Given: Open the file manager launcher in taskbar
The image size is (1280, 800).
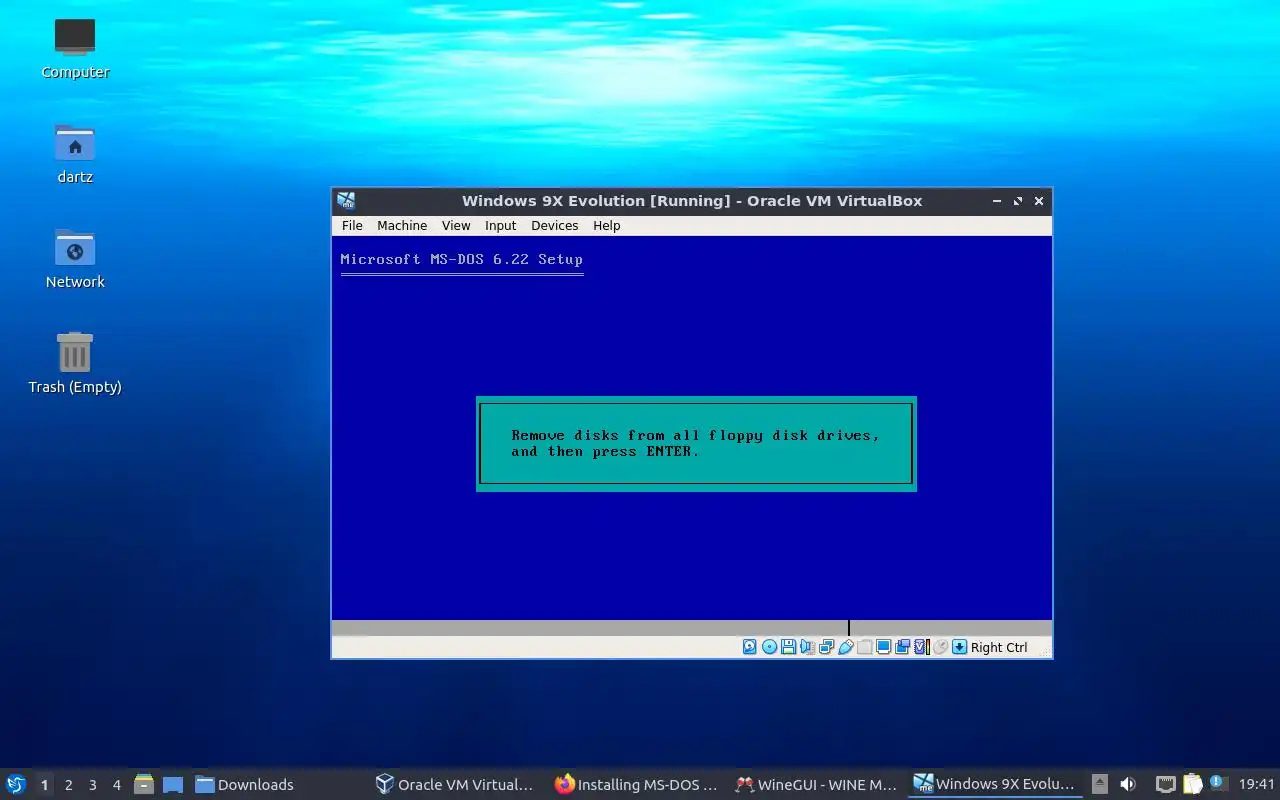Looking at the screenshot, I should pyautogui.click(x=144, y=784).
